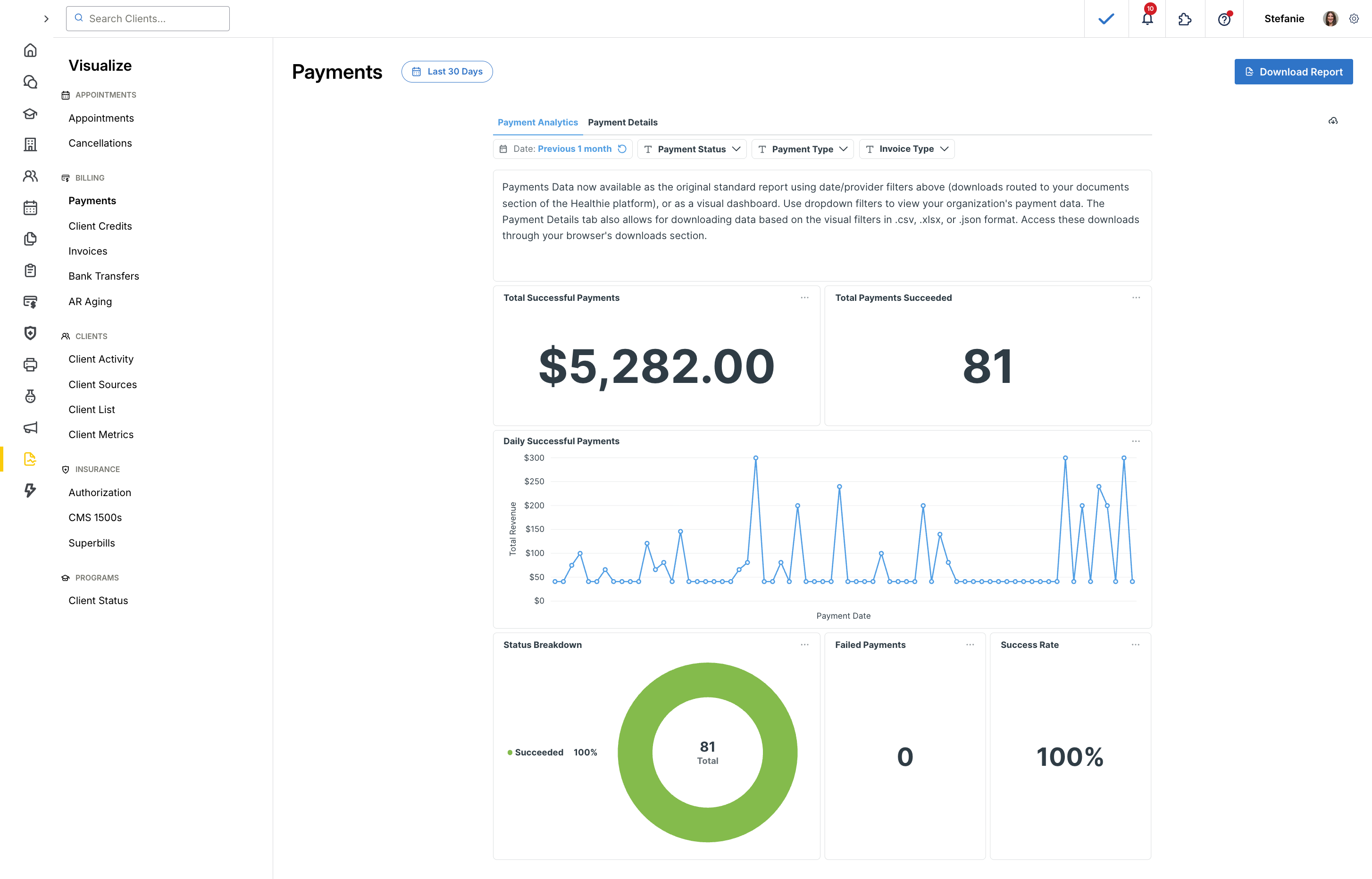Reset the Date filter refresh icon

pyautogui.click(x=622, y=149)
